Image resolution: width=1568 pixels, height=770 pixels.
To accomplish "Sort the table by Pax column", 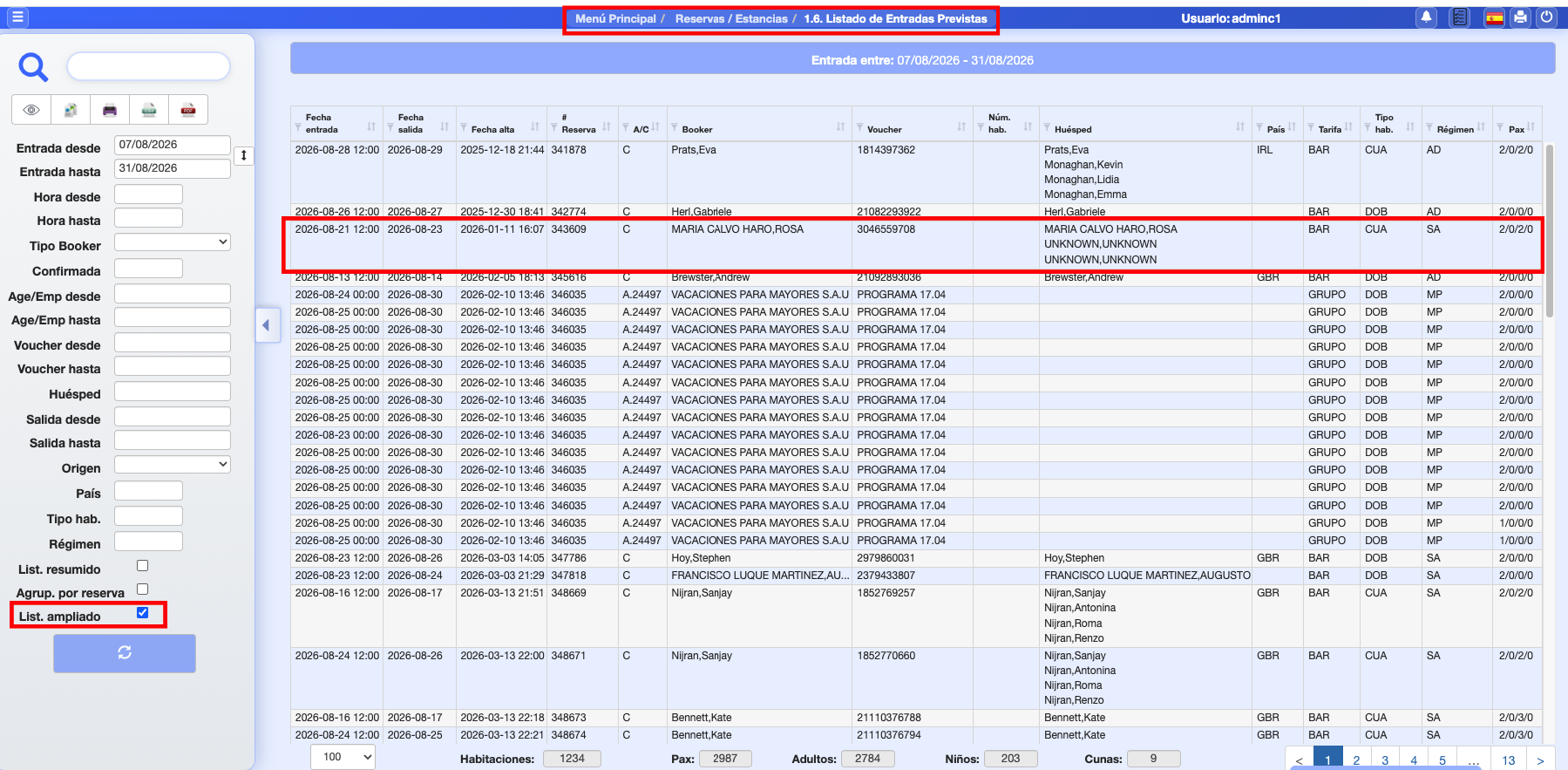I will tap(1531, 127).
